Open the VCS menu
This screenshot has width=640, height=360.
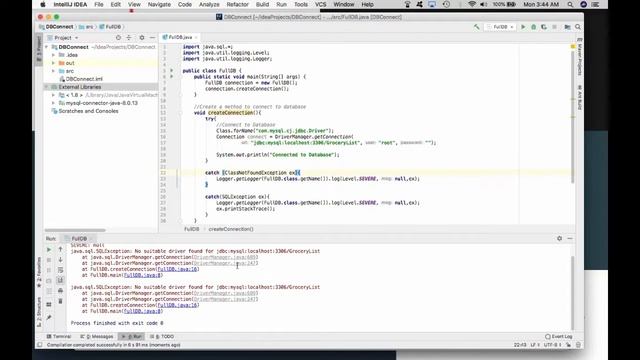pos(320,4)
